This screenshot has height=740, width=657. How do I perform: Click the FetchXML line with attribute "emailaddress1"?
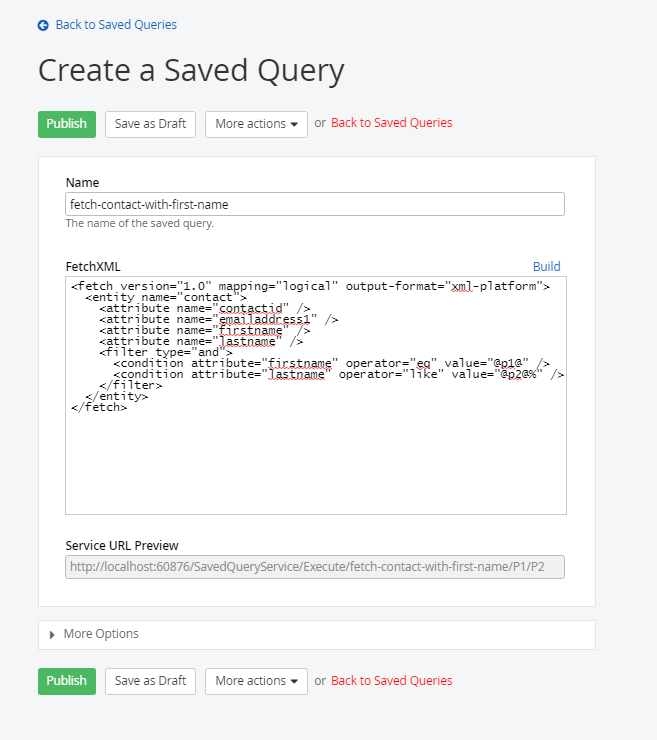tap(219, 320)
